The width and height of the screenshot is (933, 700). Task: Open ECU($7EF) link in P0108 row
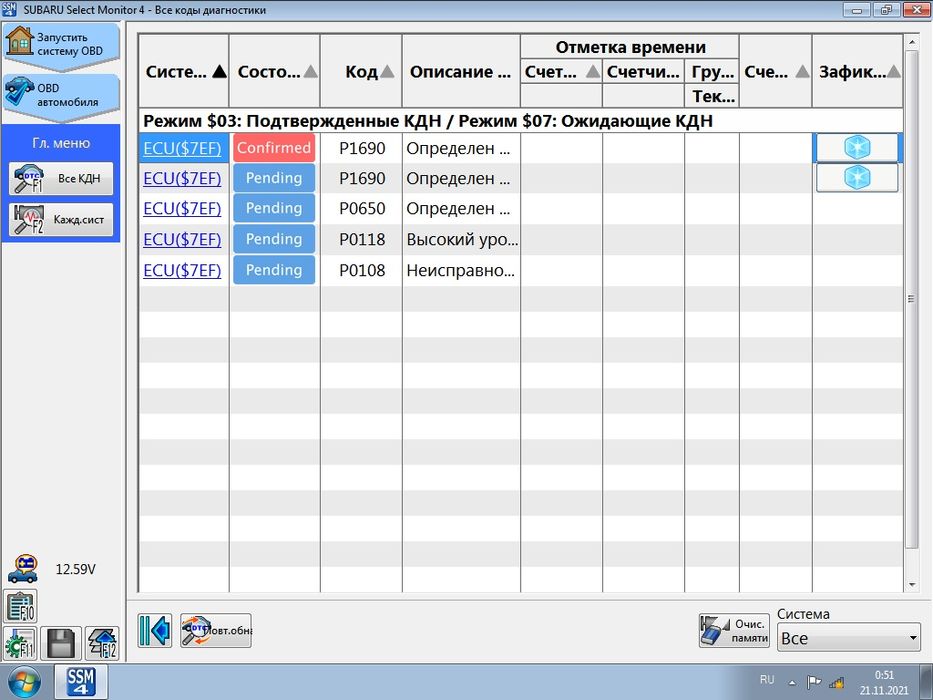click(182, 270)
